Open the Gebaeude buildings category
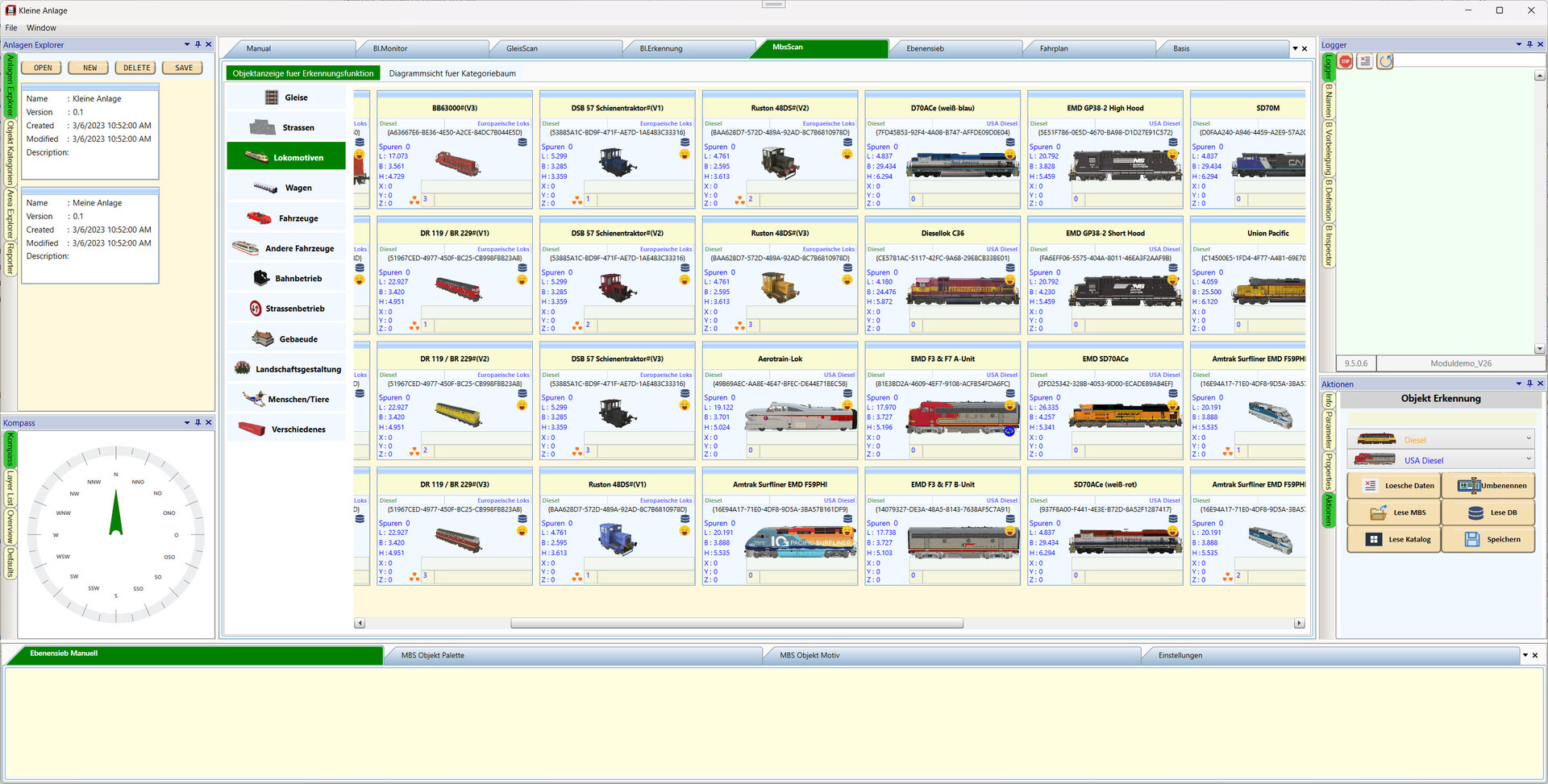The image size is (1548, 784). click(x=286, y=339)
